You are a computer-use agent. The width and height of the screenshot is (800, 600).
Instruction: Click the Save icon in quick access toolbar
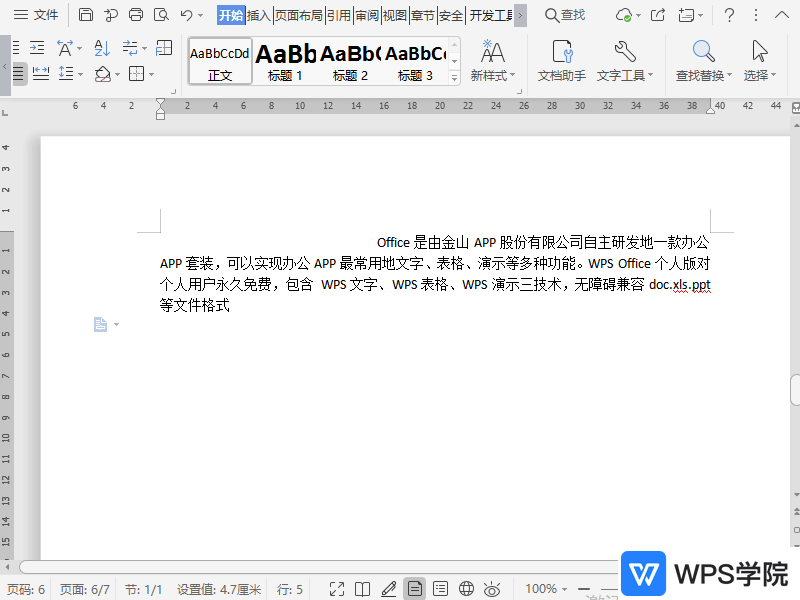pyautogui.click(x=86, y=15)
